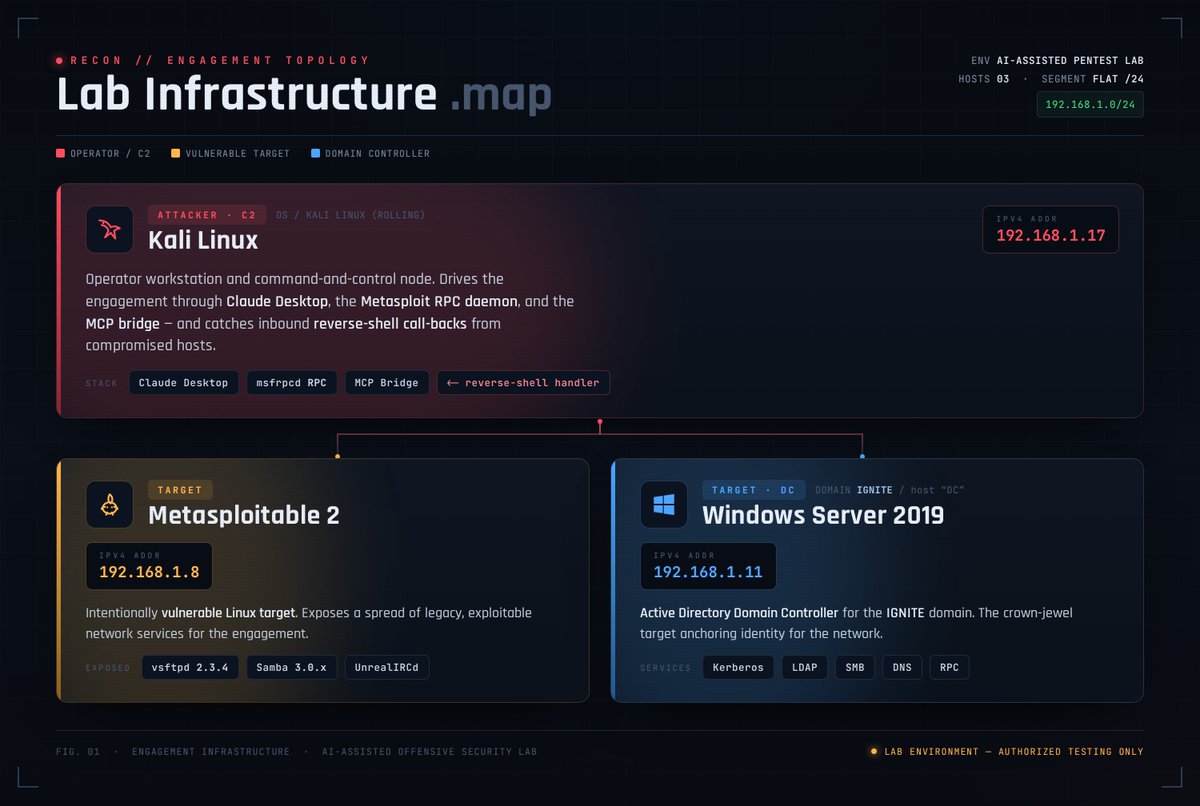The image size is (1200, 806).
Task: Click the OS / KALI LINUX (ROLLING) label
Action: (350, 214)
